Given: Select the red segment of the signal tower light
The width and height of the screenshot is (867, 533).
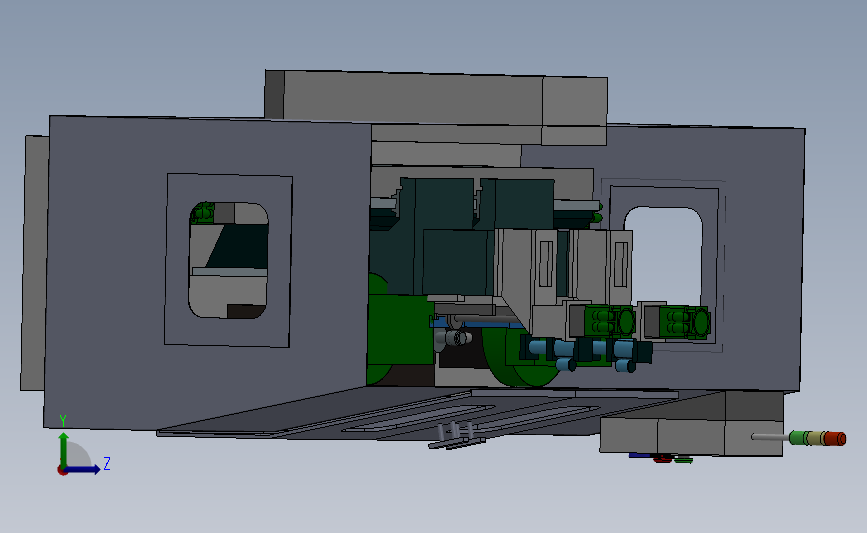Looking at the screenshot, I should [835, 439].
